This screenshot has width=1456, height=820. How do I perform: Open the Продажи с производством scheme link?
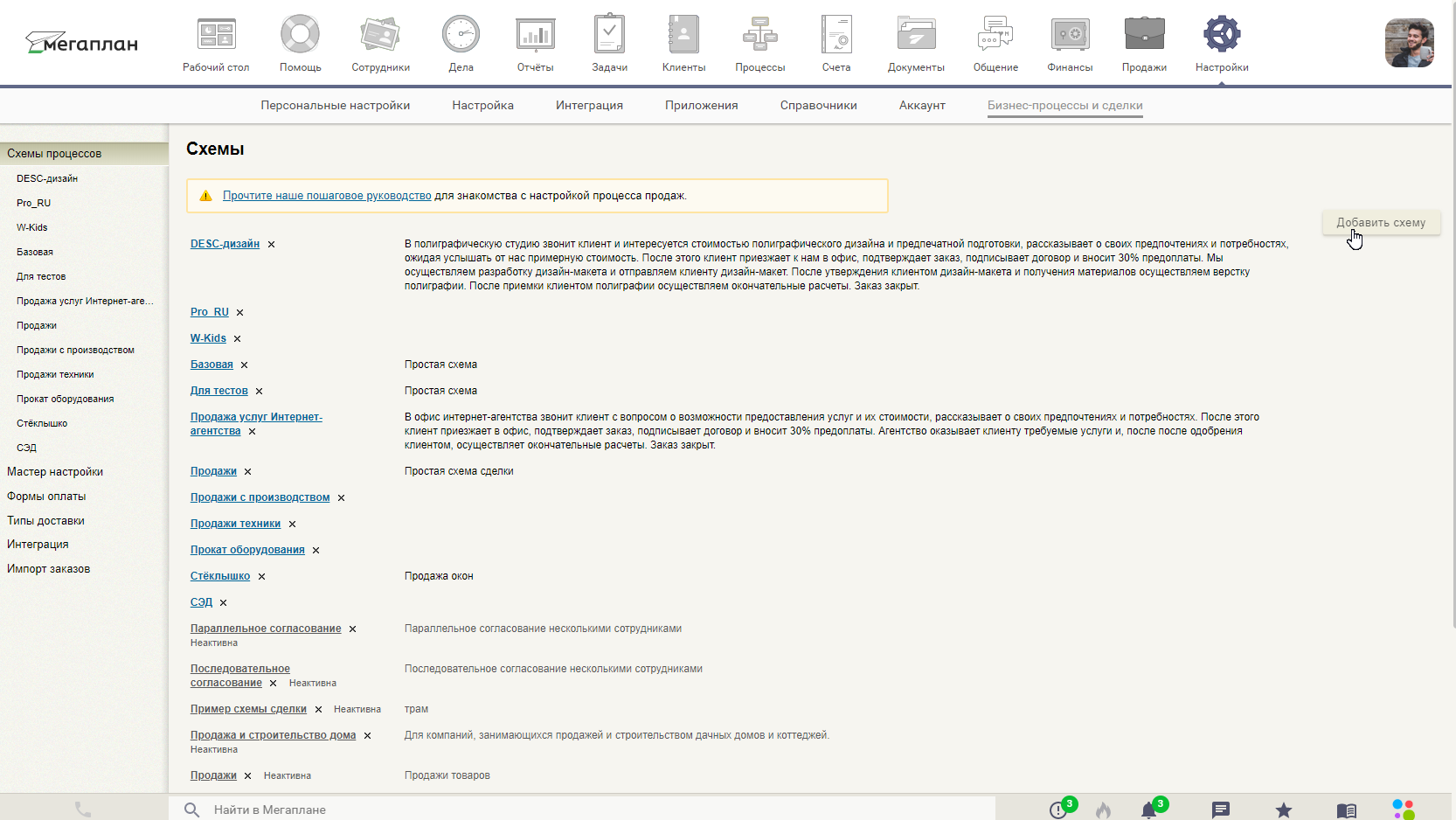pyautogui.click(x=260, y=497)
